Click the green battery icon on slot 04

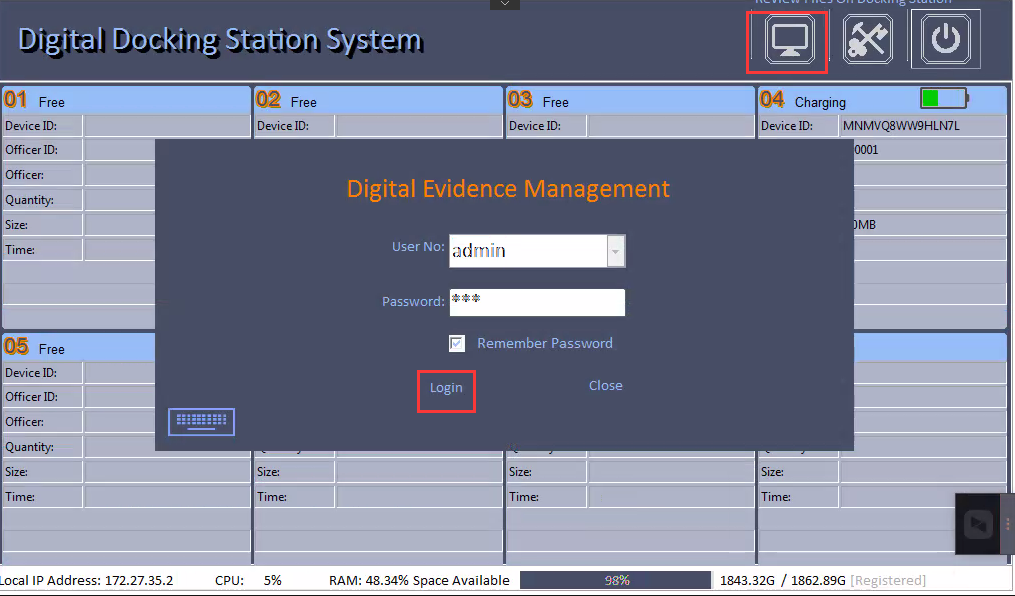943,98
